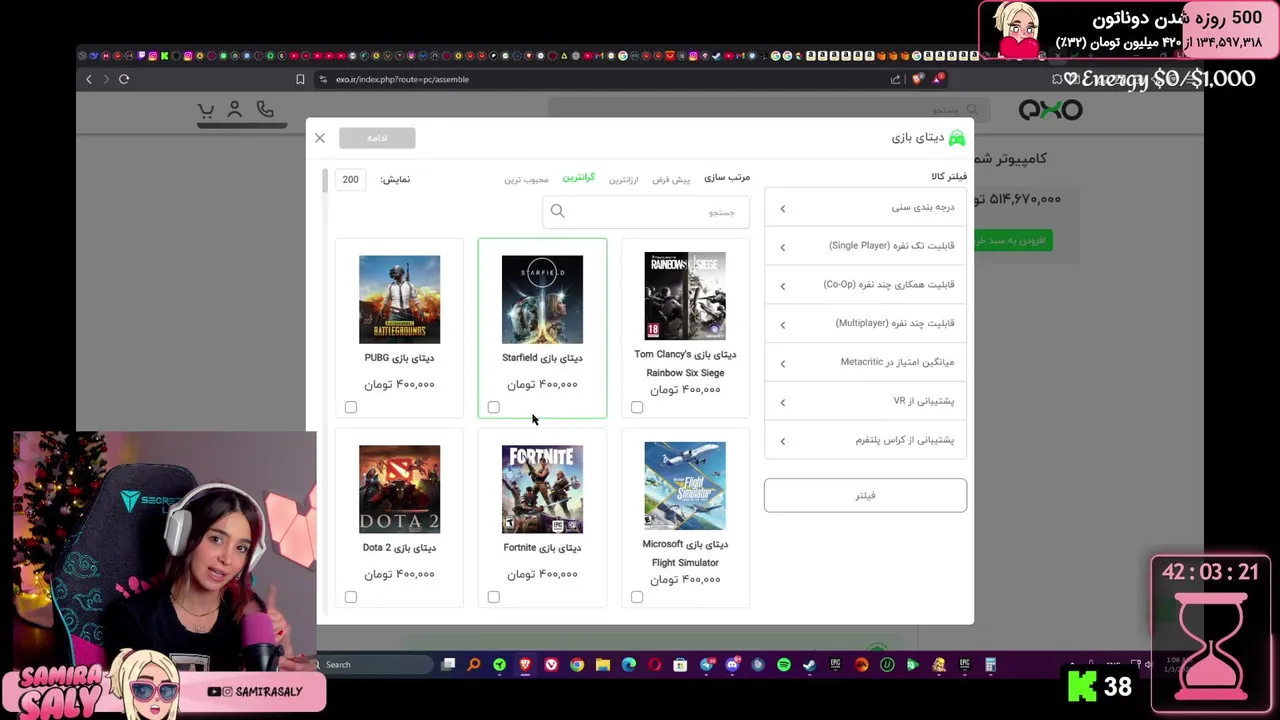Expand the Multiplayer capability filter
Viewport: 1280px width, 720px height.
point(866,324)
